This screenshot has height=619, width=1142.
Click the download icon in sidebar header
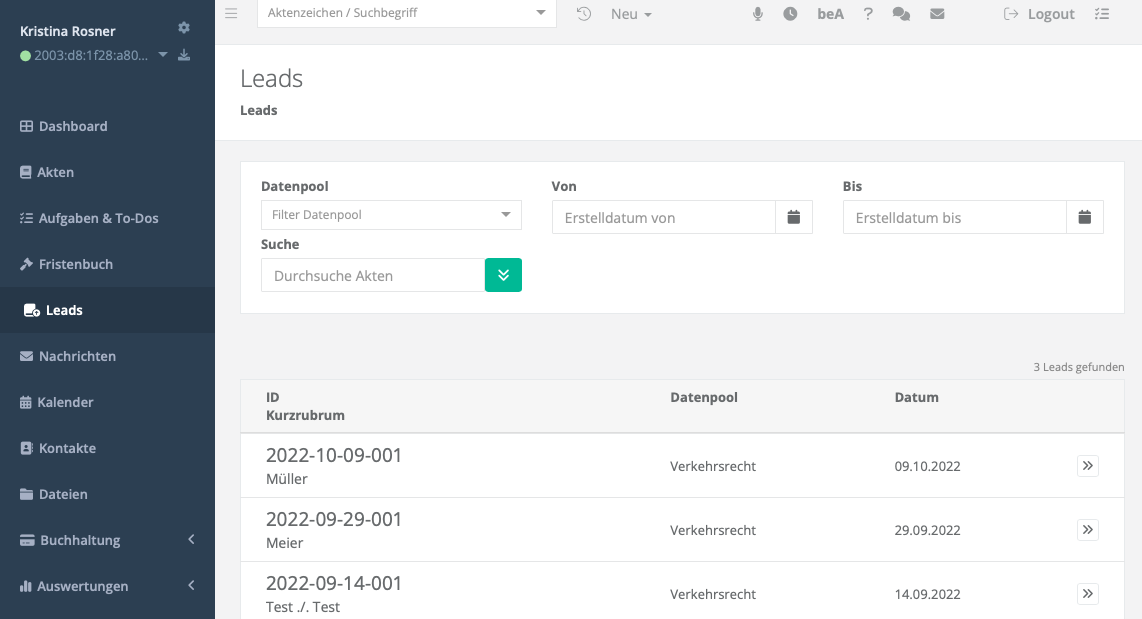point(184,55)
